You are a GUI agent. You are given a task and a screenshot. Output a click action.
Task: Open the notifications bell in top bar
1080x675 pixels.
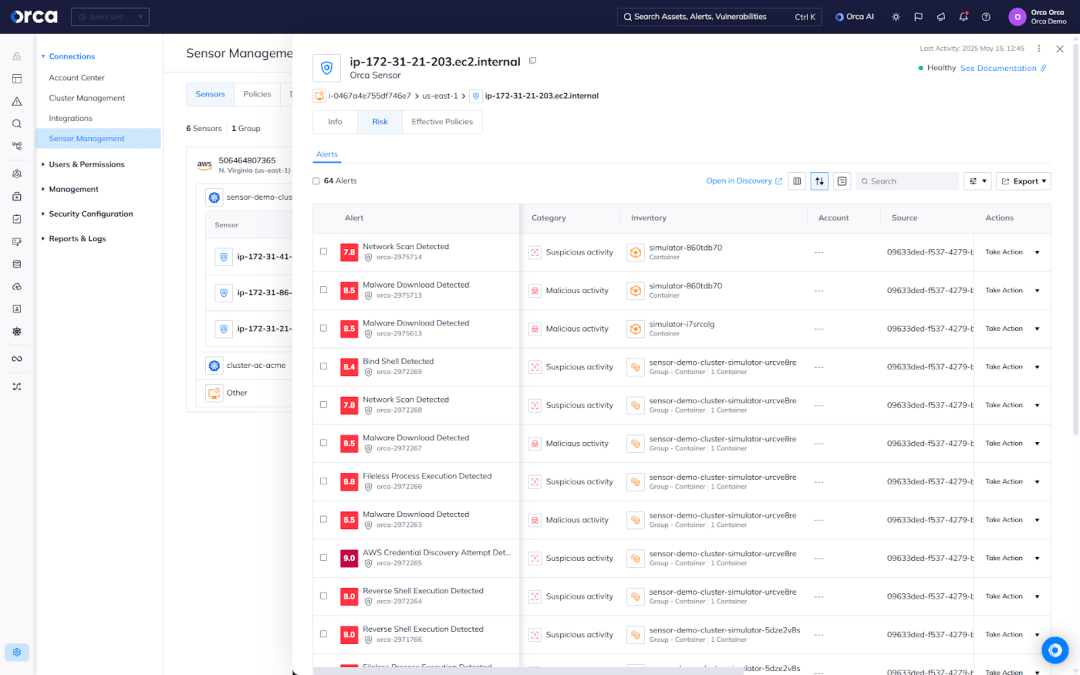coord(963,17)
